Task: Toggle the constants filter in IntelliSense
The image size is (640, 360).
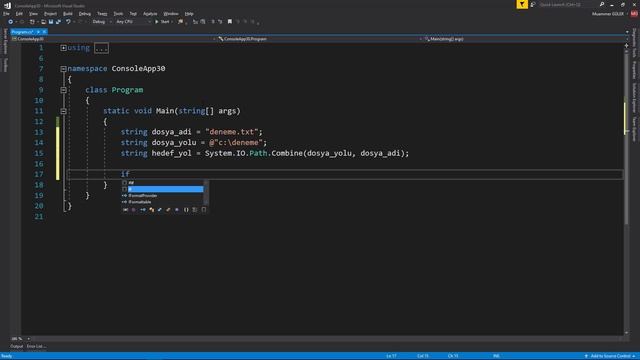Action: point(134,210)
